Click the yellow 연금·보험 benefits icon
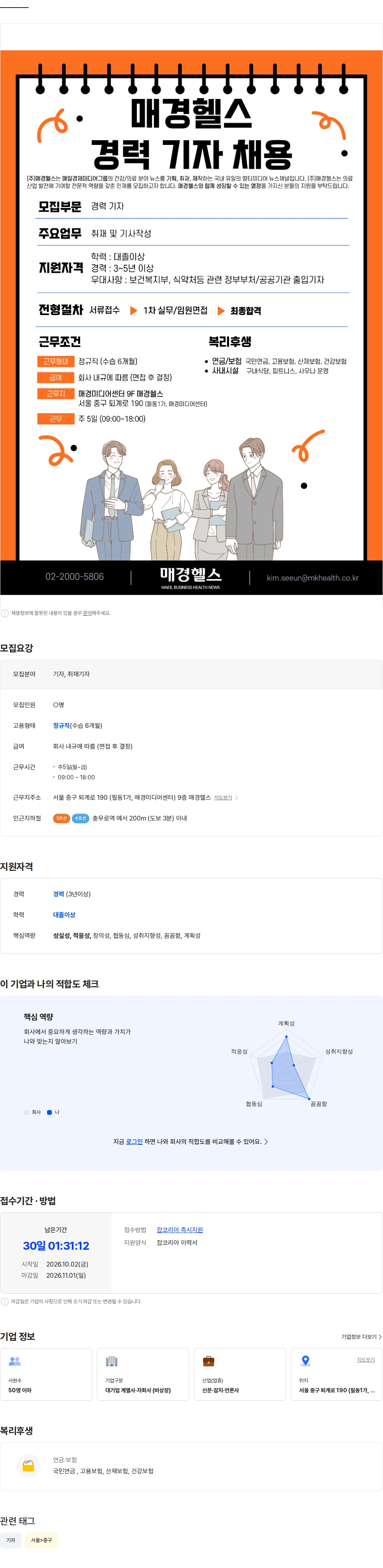383x1568 pixels. coord(28,1465)
